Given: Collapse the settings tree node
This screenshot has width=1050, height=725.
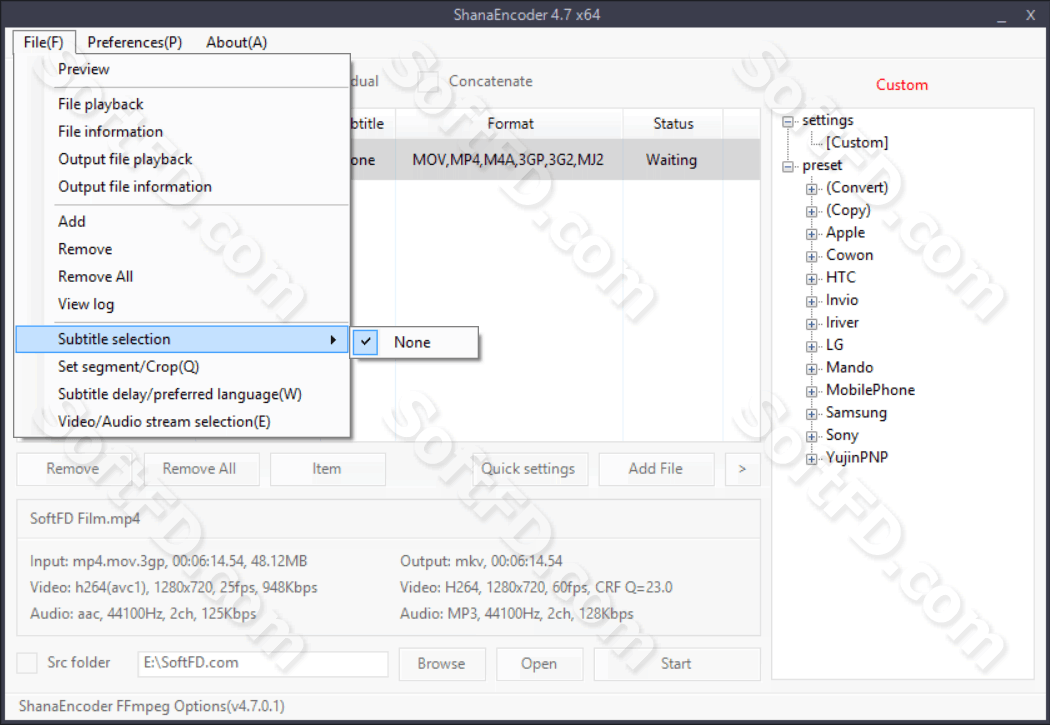Looking at the screenshot, I should (x=788, y=121).
